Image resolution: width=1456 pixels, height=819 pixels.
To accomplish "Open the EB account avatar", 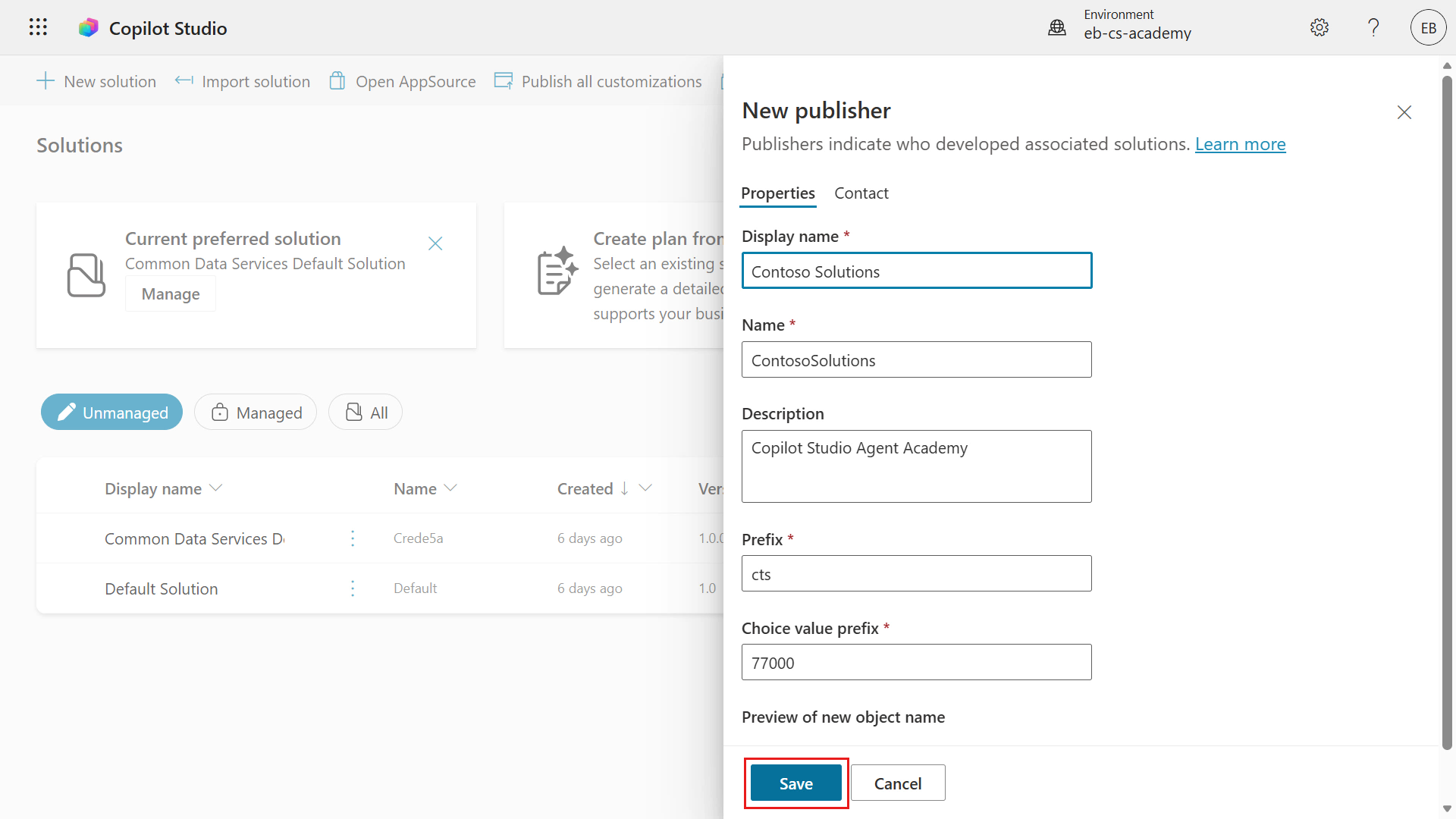I will coord(1429,28).
